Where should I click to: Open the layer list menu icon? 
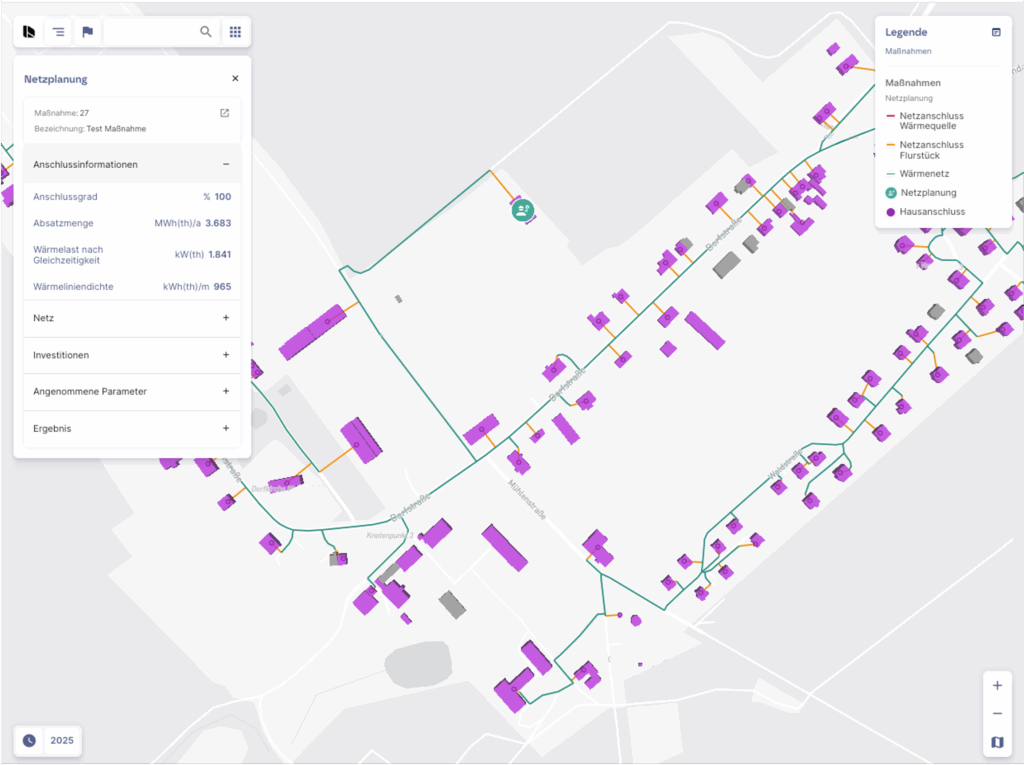[x=59, y=32]
